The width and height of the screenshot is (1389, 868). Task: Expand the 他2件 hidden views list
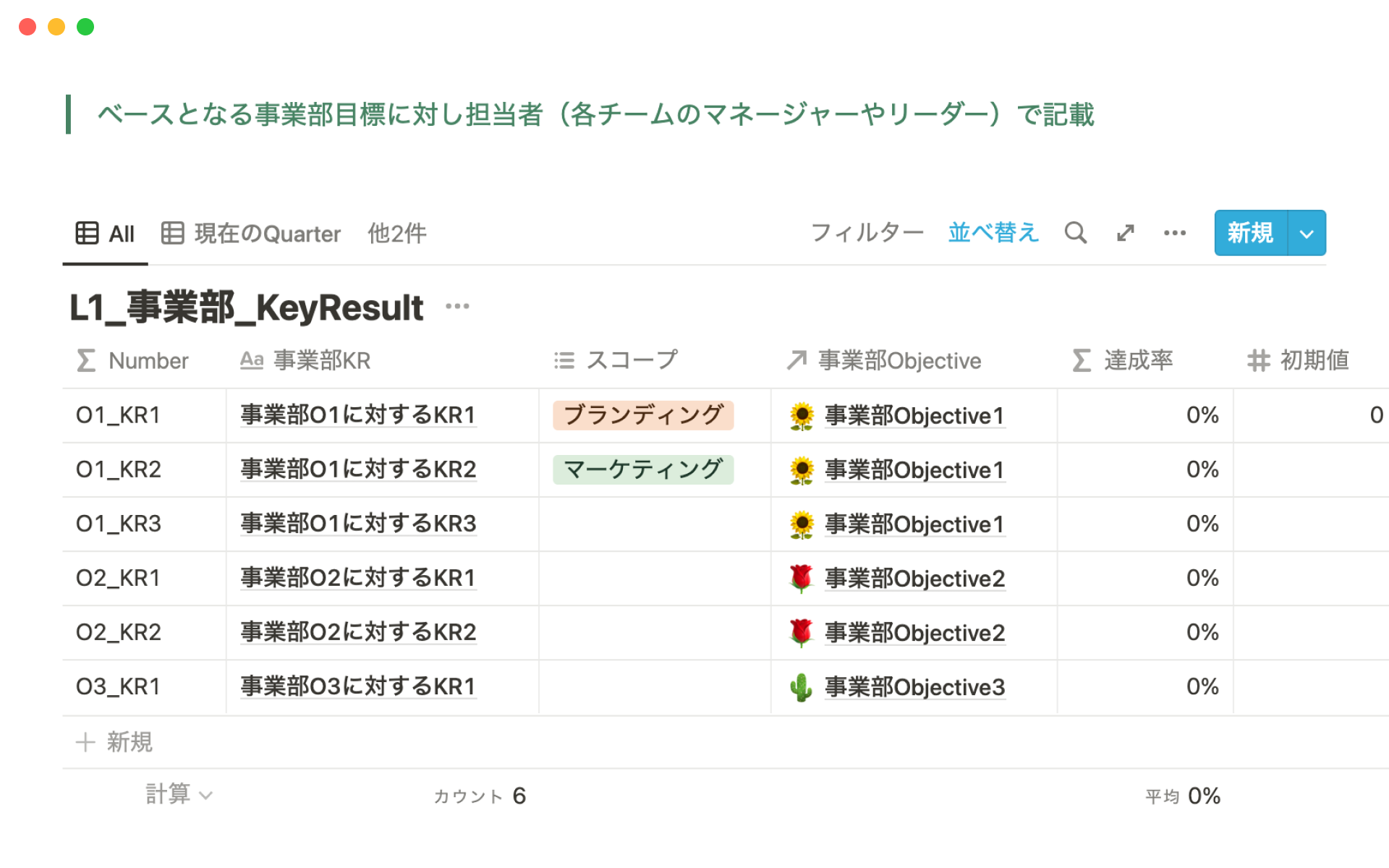396,234
